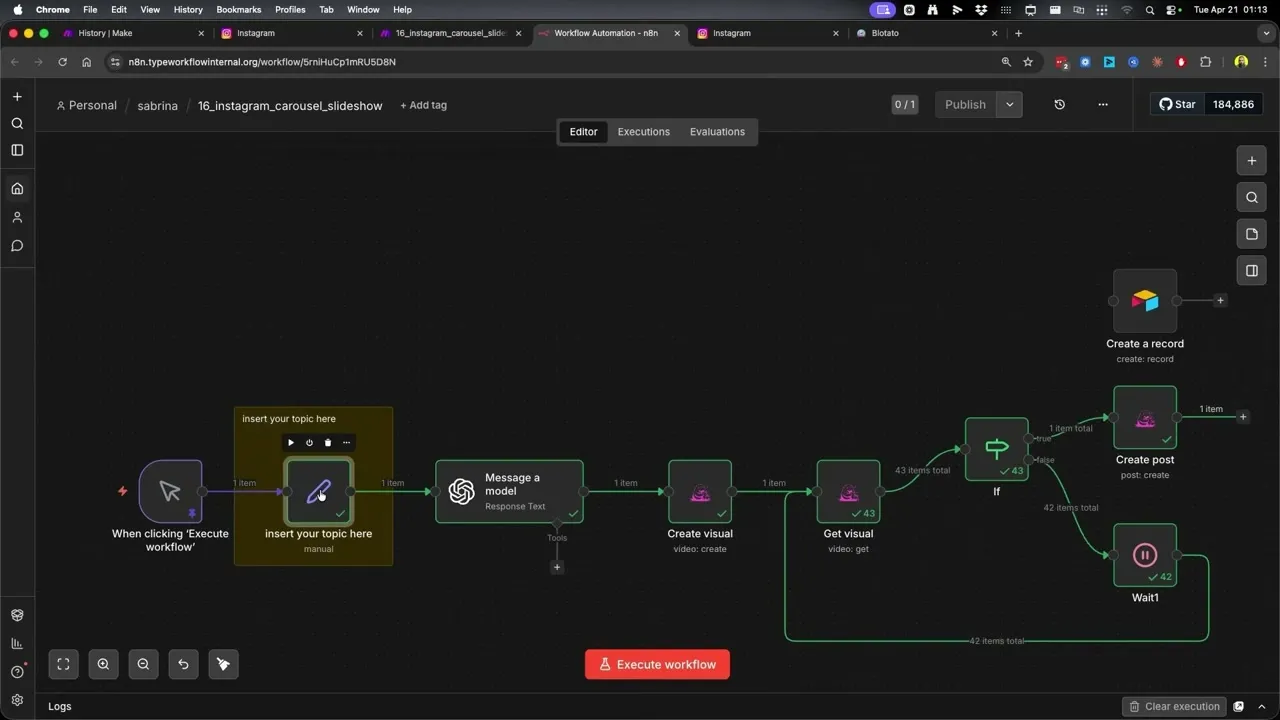Select the Get visual node

click(848, 491)
